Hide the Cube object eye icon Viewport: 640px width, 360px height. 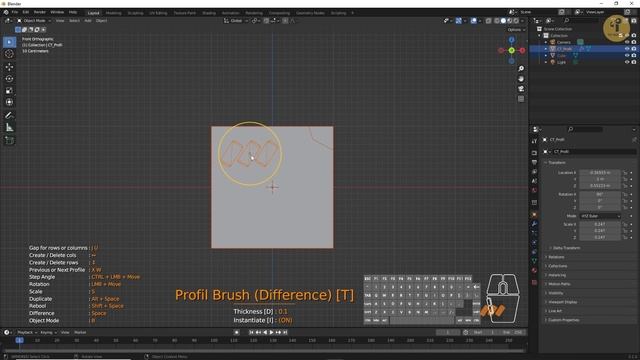click(x=627, y=55)
